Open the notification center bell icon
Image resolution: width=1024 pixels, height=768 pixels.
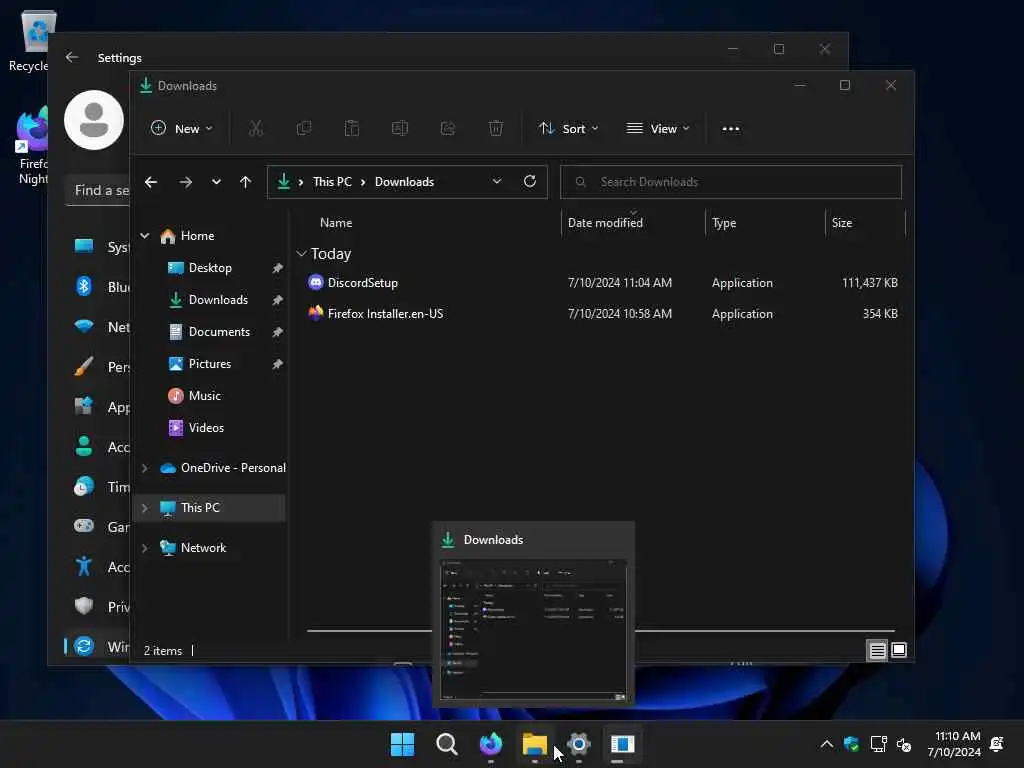tap(997, 744)
